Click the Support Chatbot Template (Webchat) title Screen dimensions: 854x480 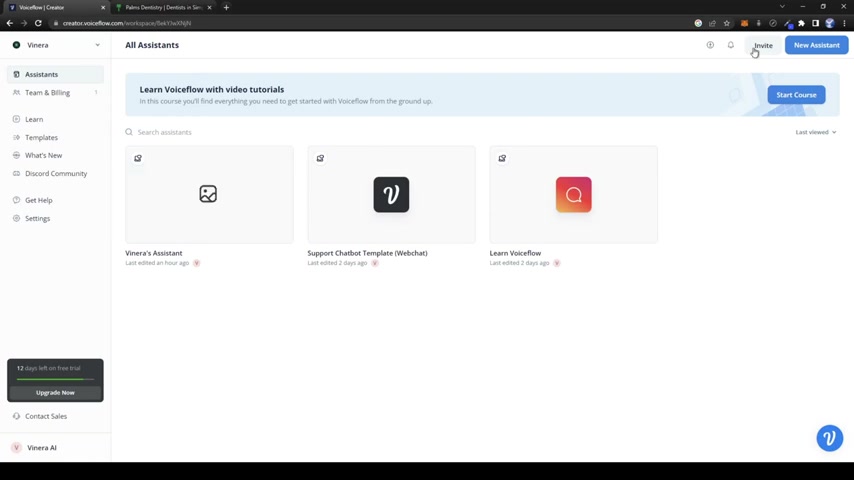tap(367, 253)
